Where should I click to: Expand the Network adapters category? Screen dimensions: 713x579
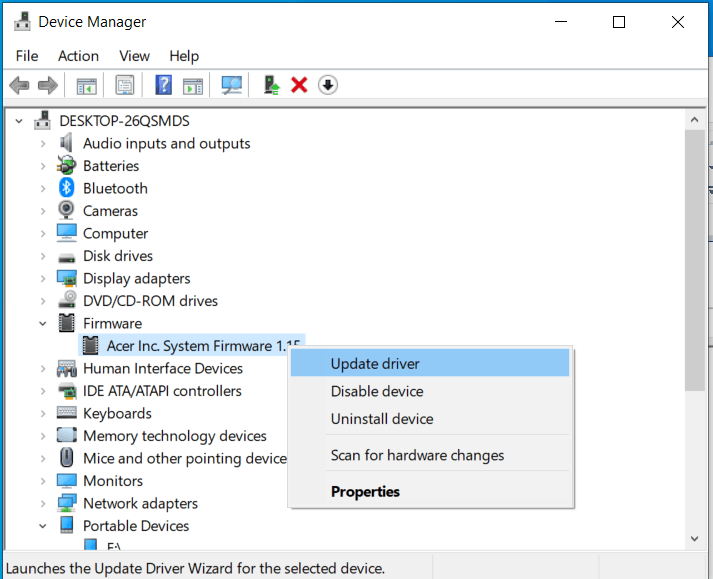pos(43,503)
